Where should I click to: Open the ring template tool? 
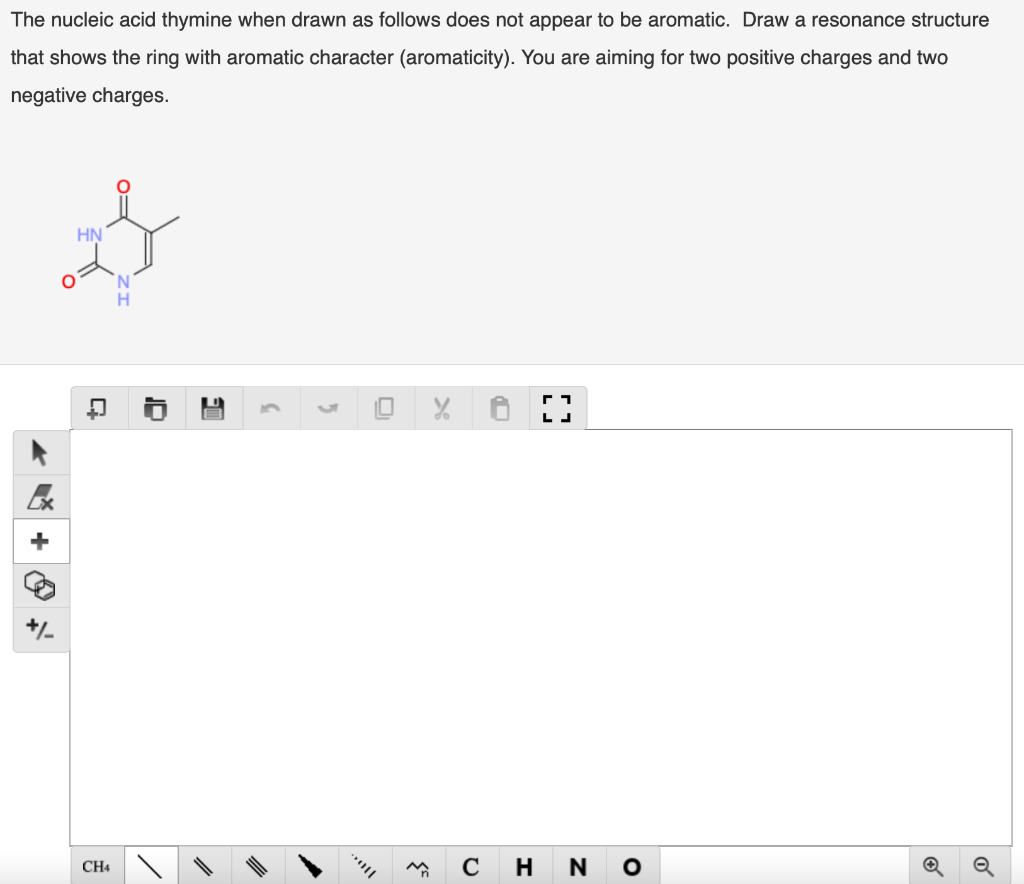[x=40, y=586]
